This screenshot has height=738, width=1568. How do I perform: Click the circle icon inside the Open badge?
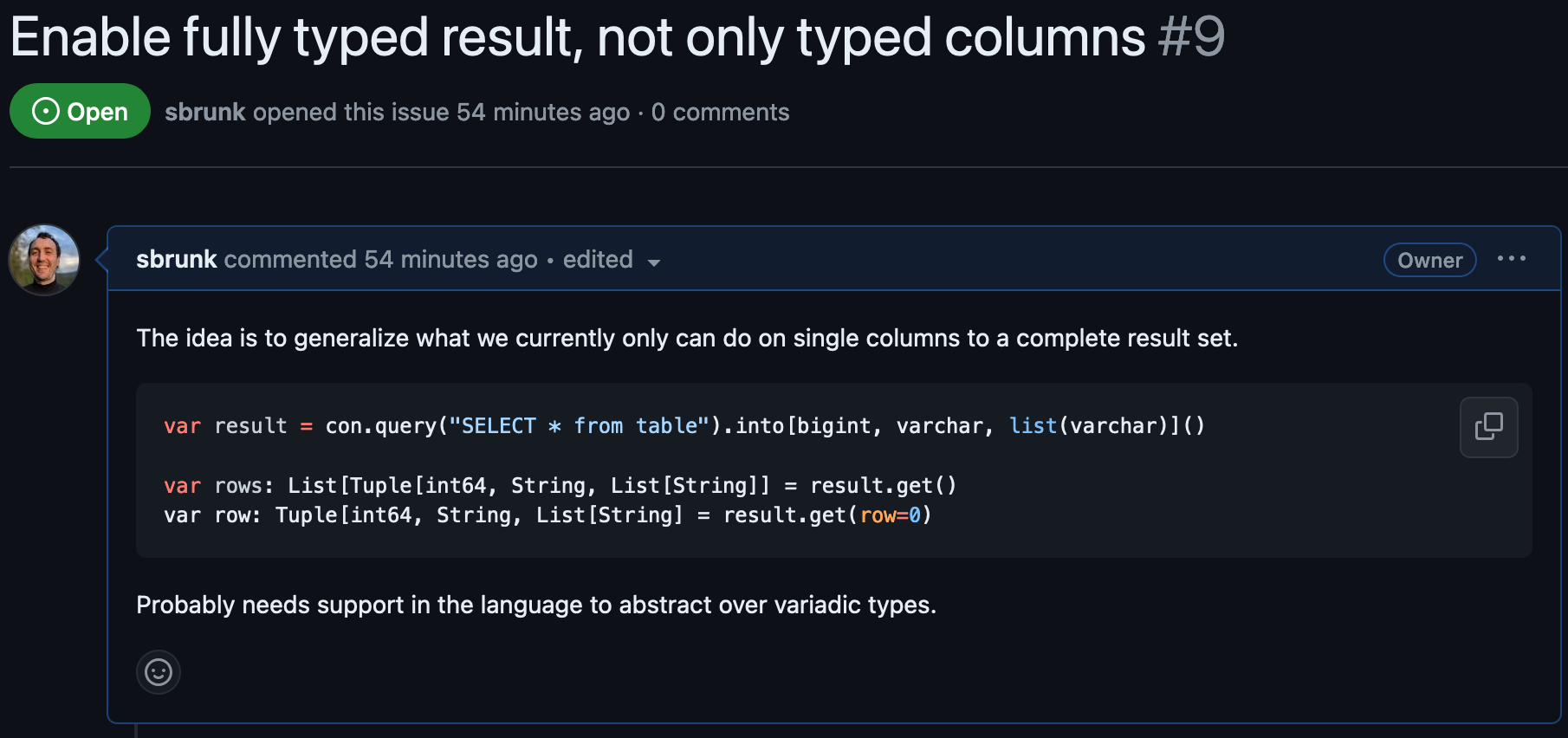coord(45,111)
